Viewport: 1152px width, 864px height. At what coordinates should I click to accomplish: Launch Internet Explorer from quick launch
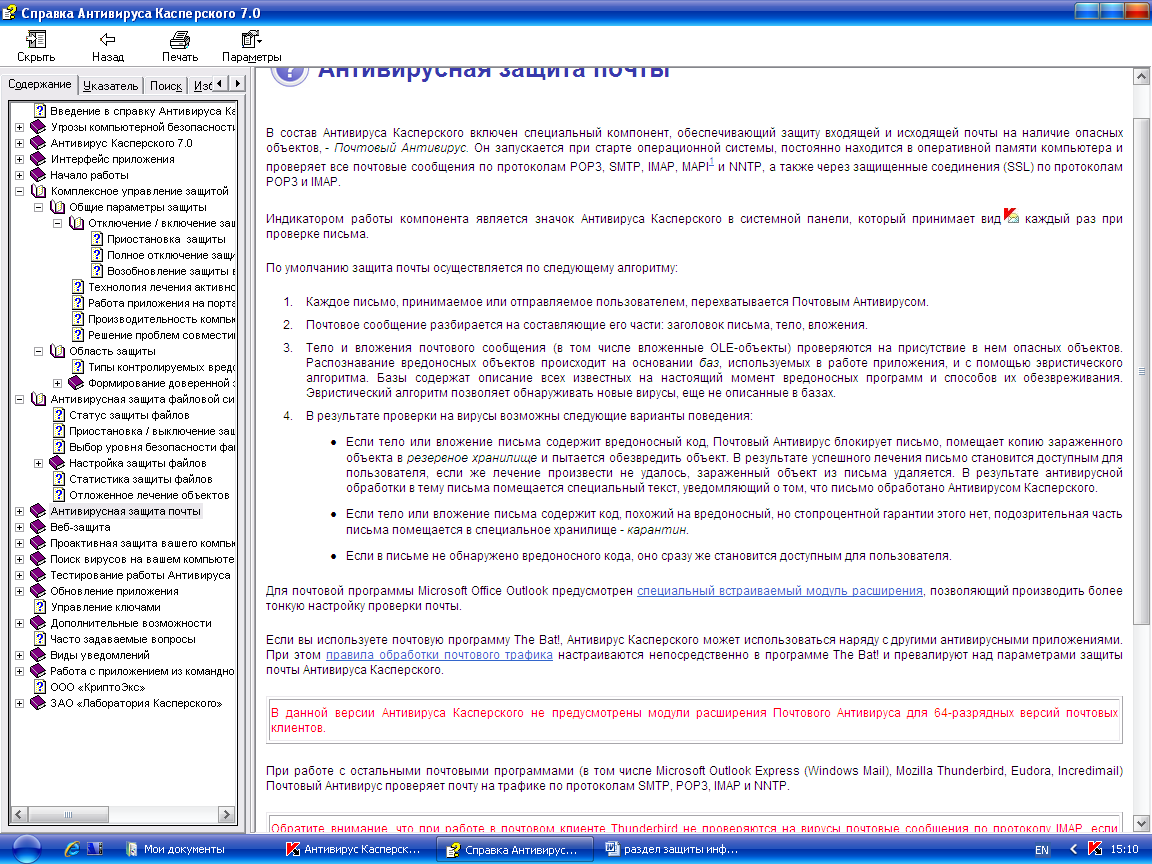coord(72,849)
